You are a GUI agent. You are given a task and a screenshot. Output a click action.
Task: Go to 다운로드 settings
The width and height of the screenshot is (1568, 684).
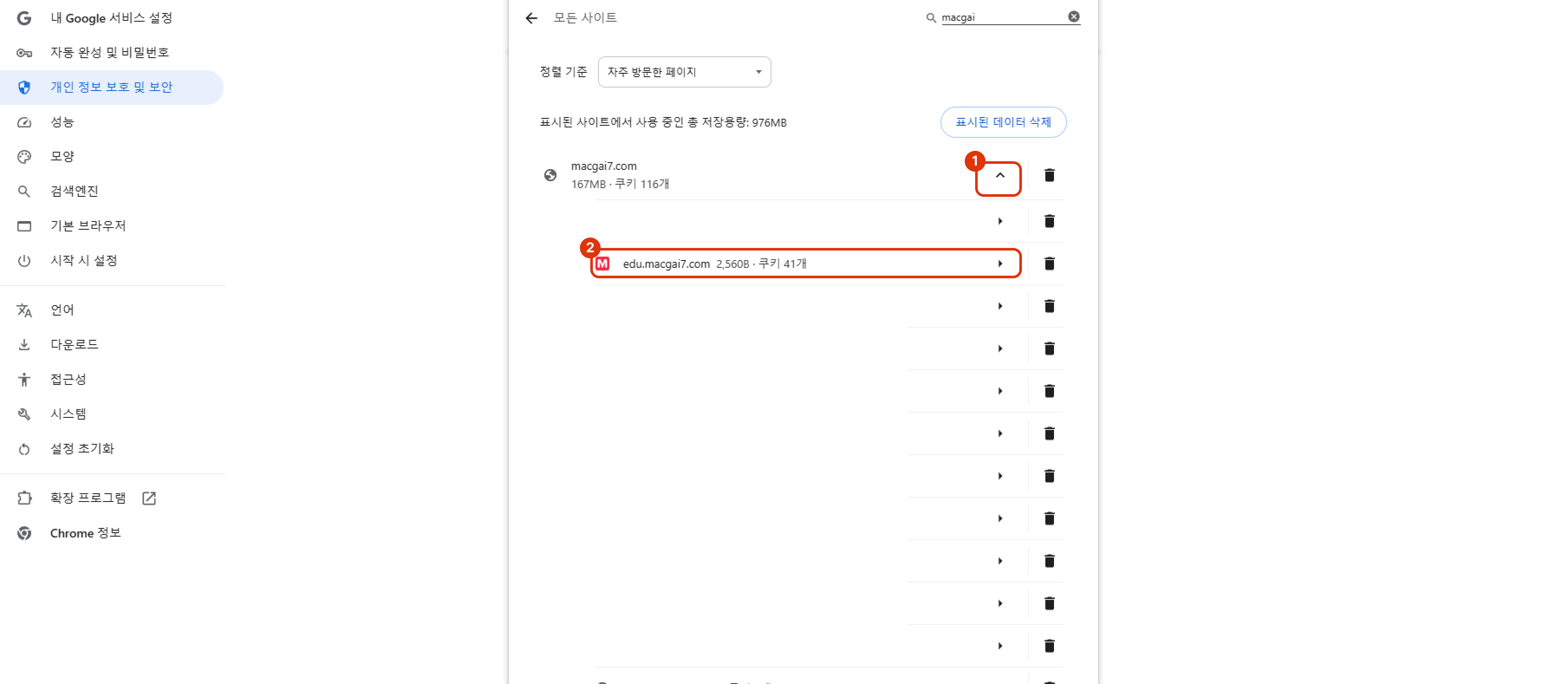point(74,345)
